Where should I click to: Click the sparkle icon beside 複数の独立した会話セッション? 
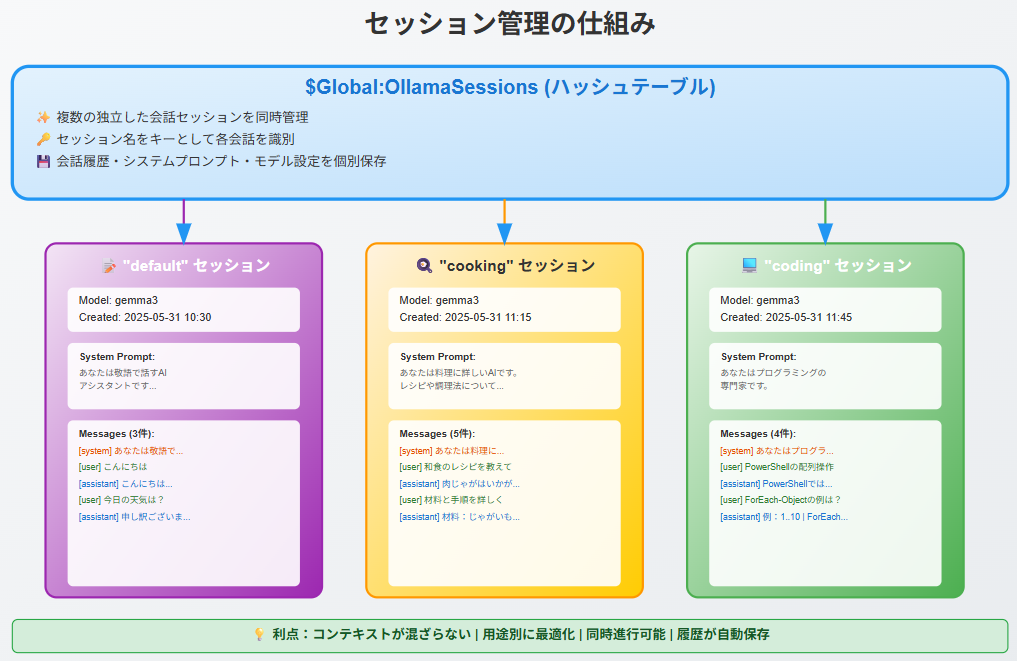(x=43, y=117)
